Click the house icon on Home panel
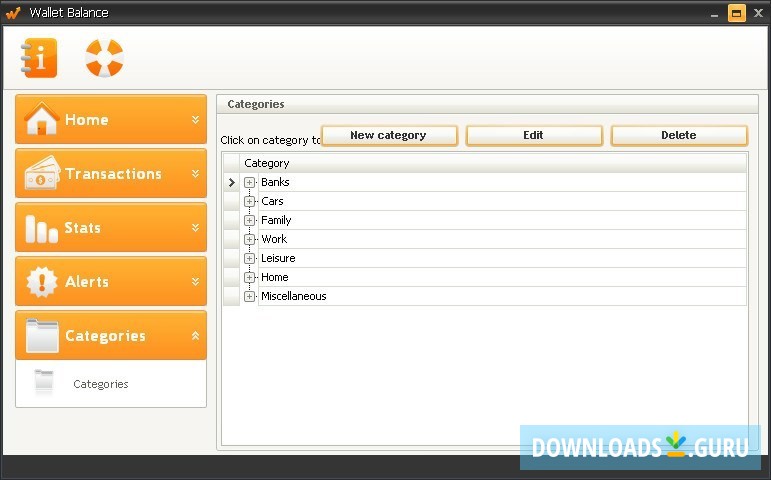 [x=42, y=119]
